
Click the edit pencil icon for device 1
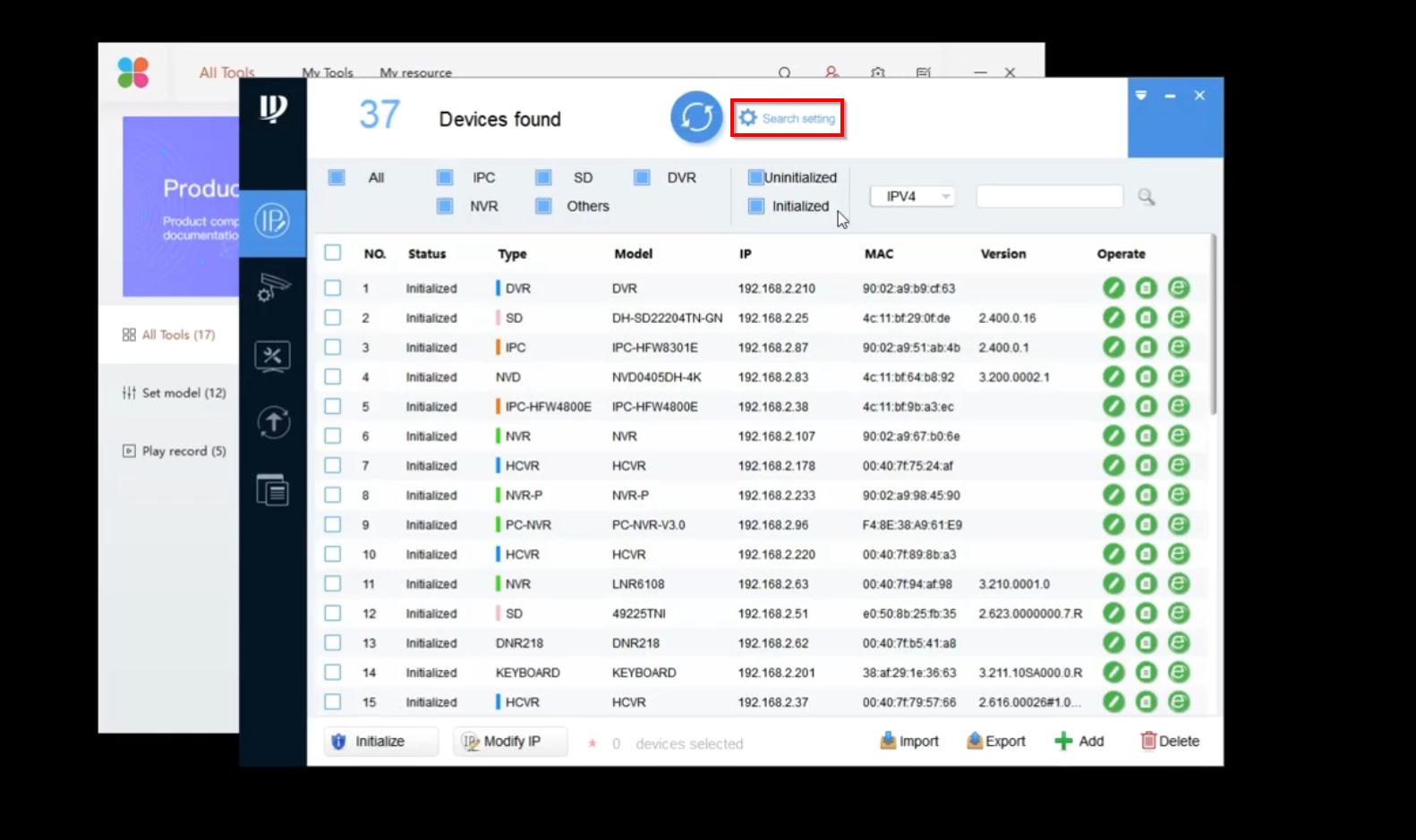1113,288
